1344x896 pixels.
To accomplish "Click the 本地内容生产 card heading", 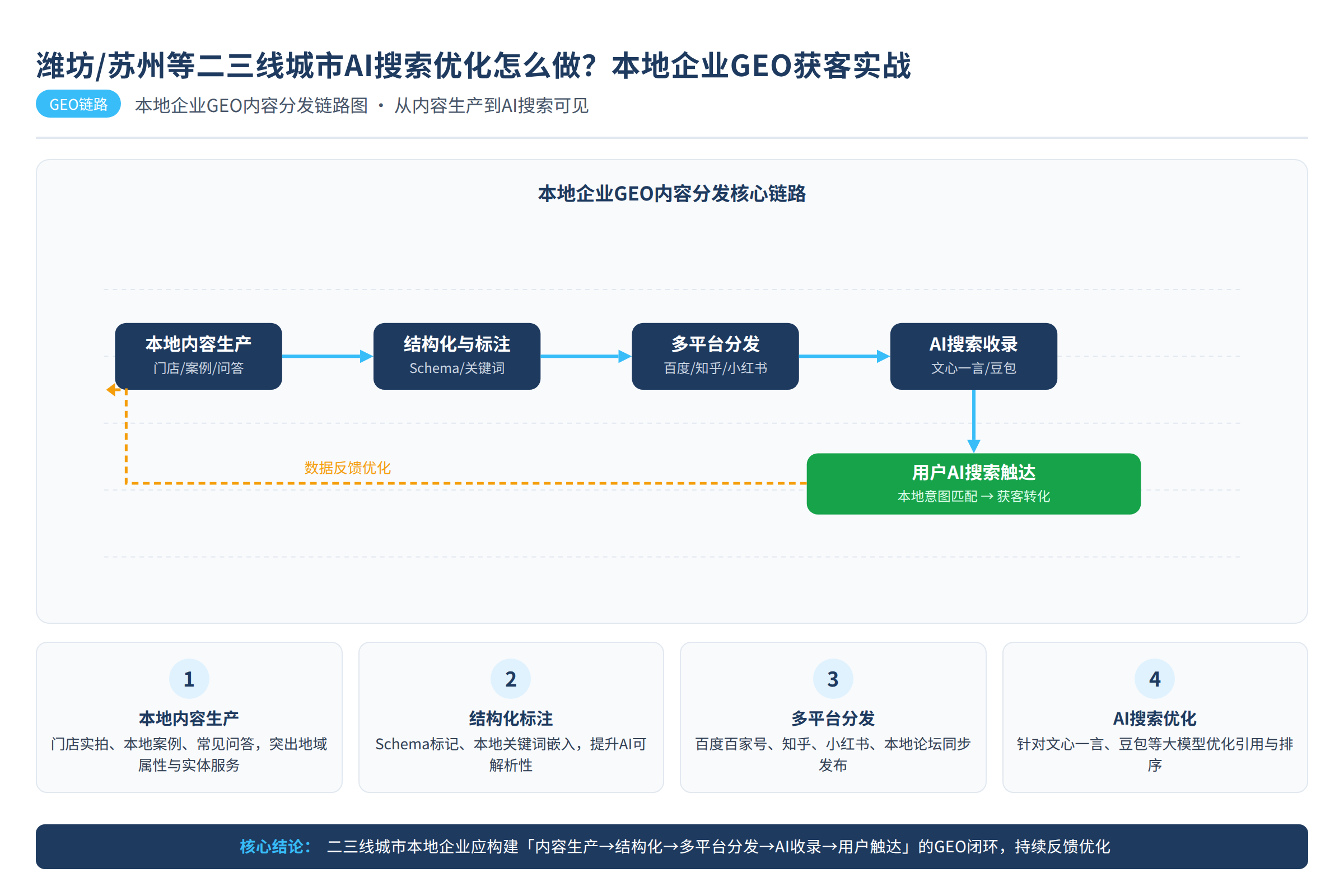I will [189, 718].
